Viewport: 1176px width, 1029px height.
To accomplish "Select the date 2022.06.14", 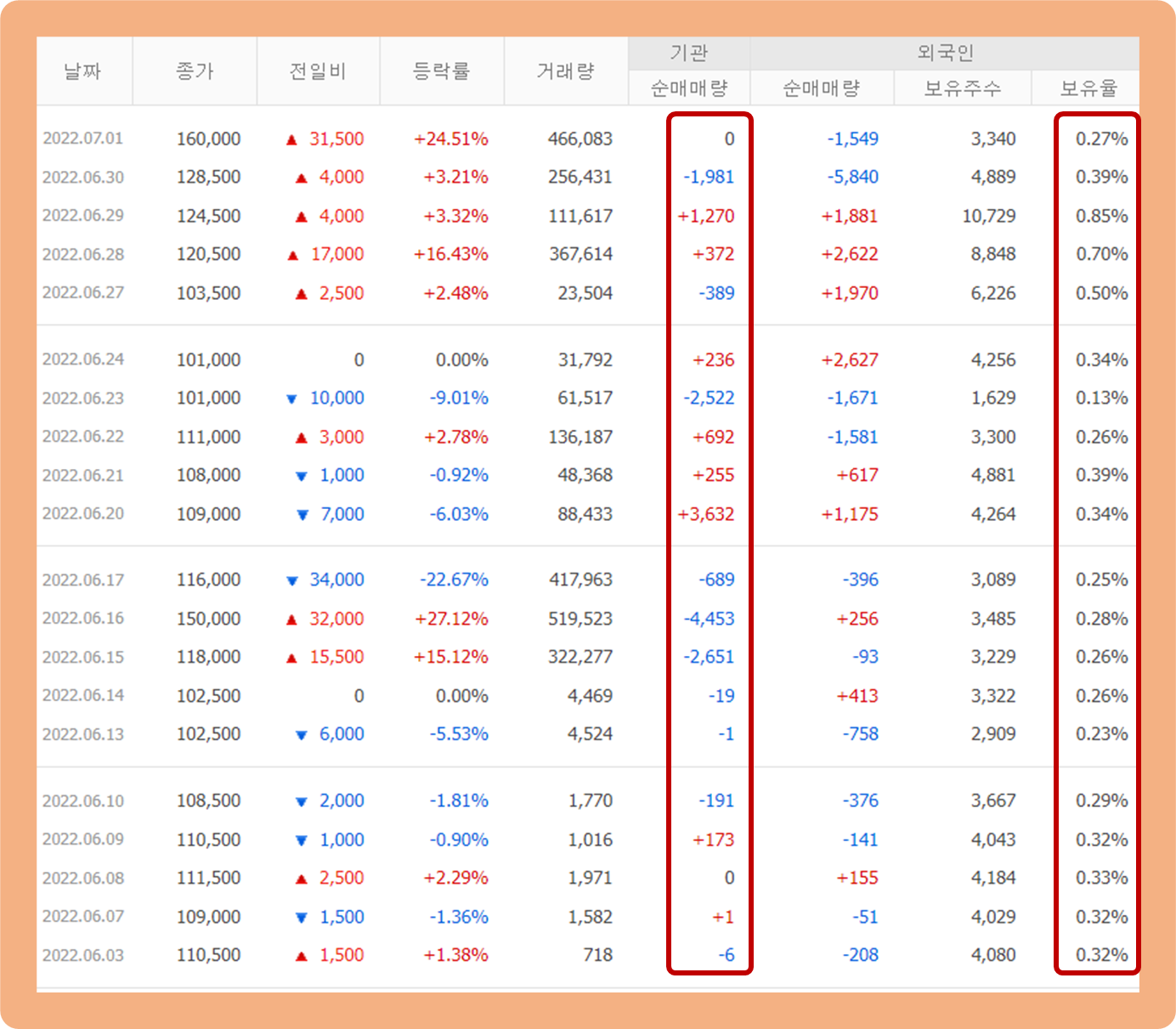I will (x=83, y=695).
